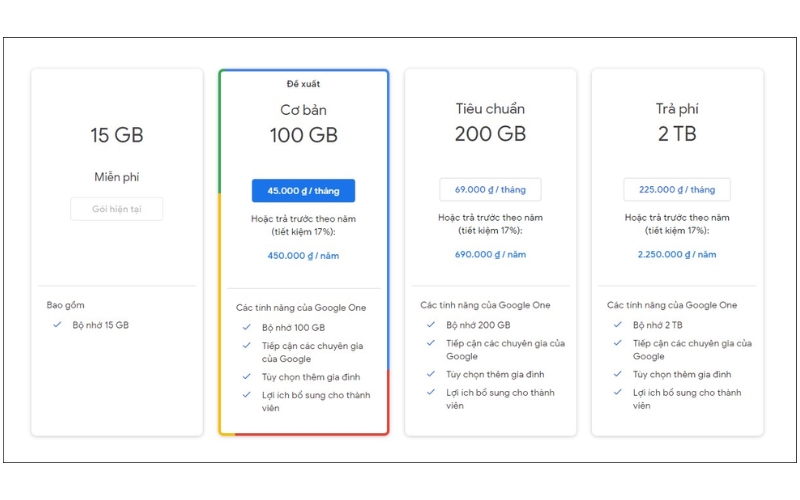The image size is (800, 500).
Task: Click checkmark icon beside Bộ nhớ 2 TB
Action: coord(617,324)
